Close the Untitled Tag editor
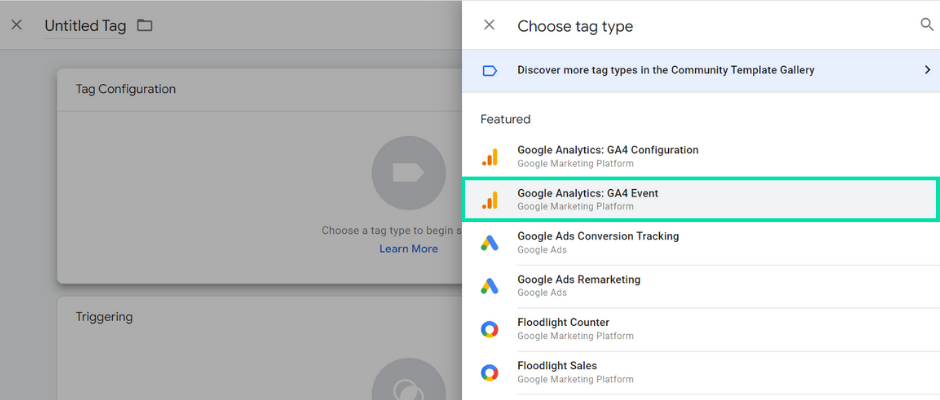 click(17, 25)
